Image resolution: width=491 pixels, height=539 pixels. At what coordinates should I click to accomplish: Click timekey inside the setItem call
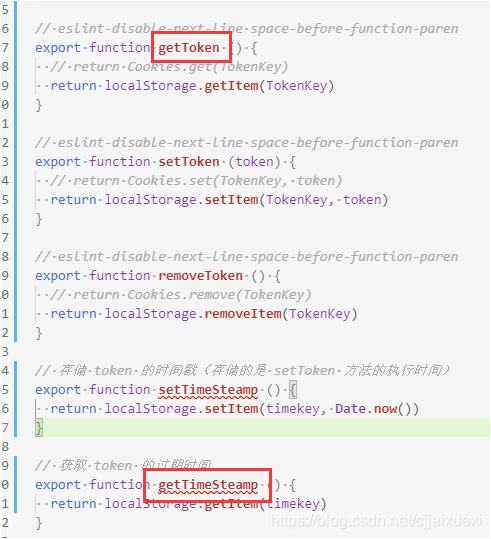(293, 409)
